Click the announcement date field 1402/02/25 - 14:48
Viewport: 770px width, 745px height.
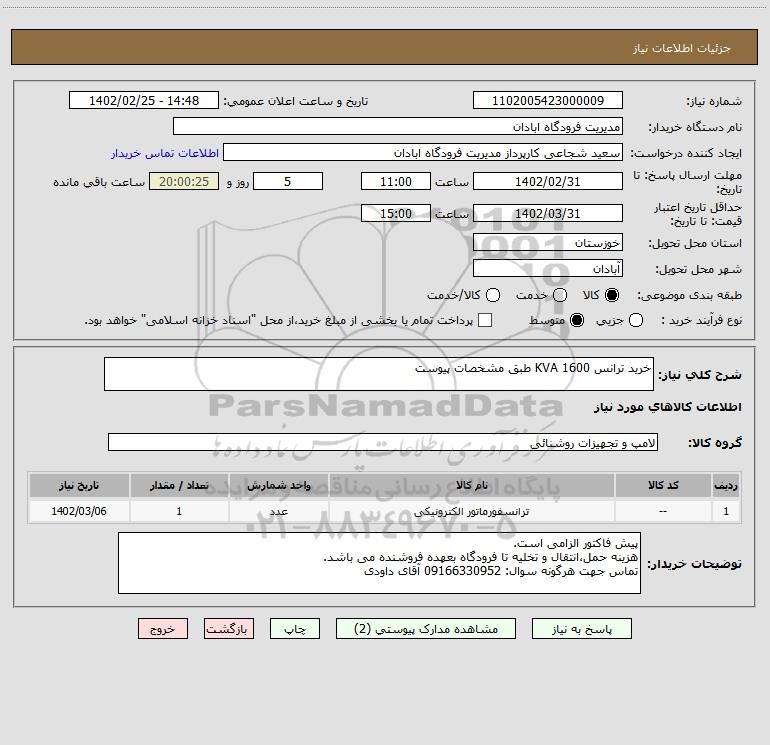[x=144, y=100]
